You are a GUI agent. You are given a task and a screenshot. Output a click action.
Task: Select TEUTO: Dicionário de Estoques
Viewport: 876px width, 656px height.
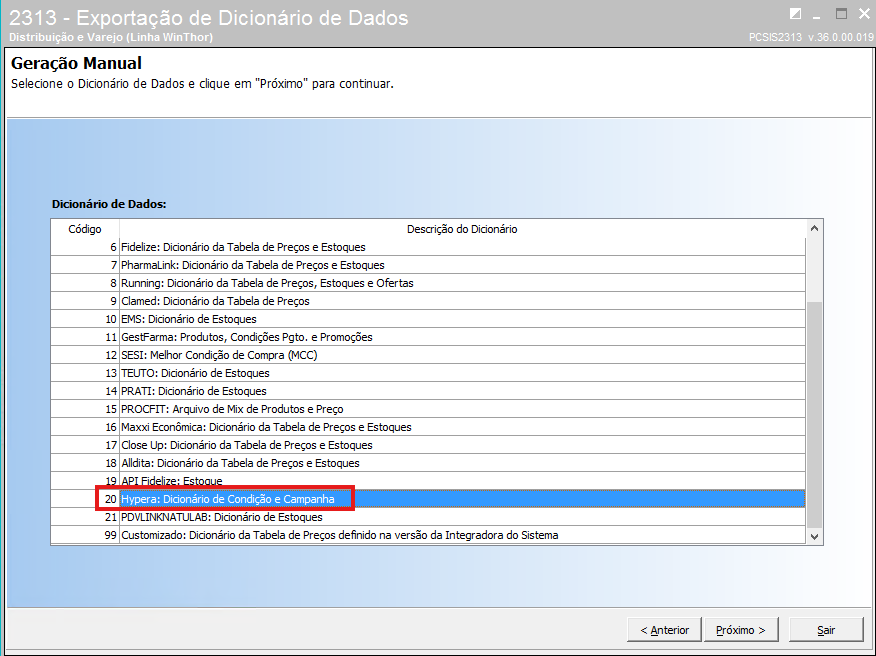coord(428,373)
